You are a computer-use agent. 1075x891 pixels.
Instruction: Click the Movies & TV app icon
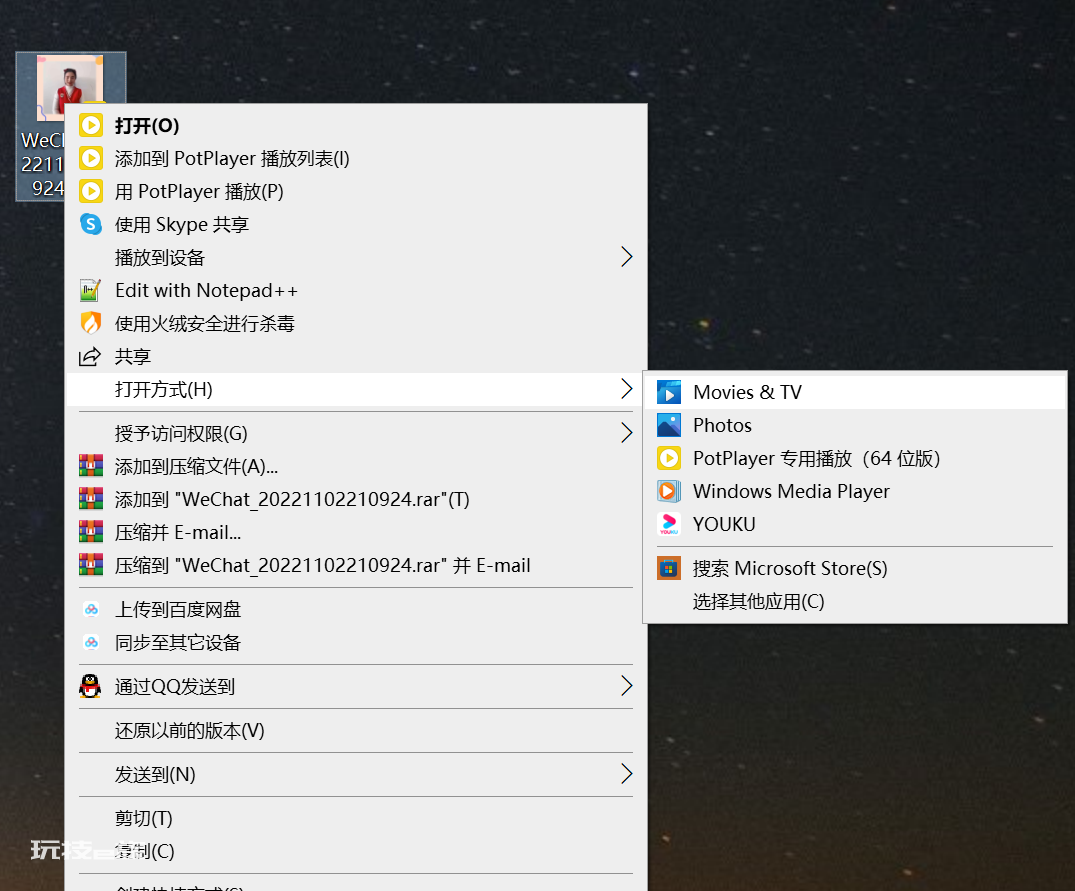point(668,392)
